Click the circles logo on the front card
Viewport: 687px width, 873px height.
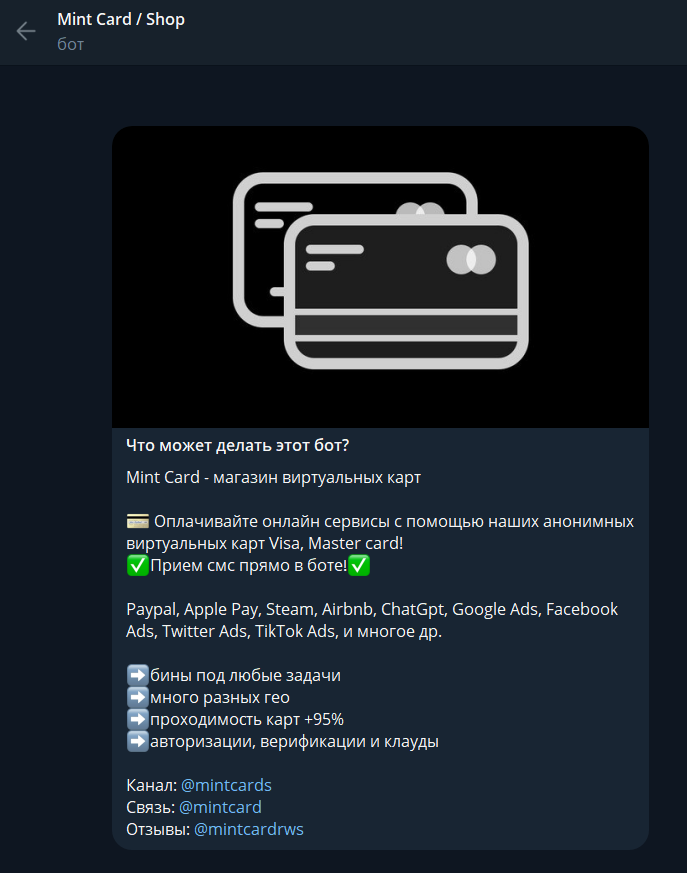tap(471, 259)
